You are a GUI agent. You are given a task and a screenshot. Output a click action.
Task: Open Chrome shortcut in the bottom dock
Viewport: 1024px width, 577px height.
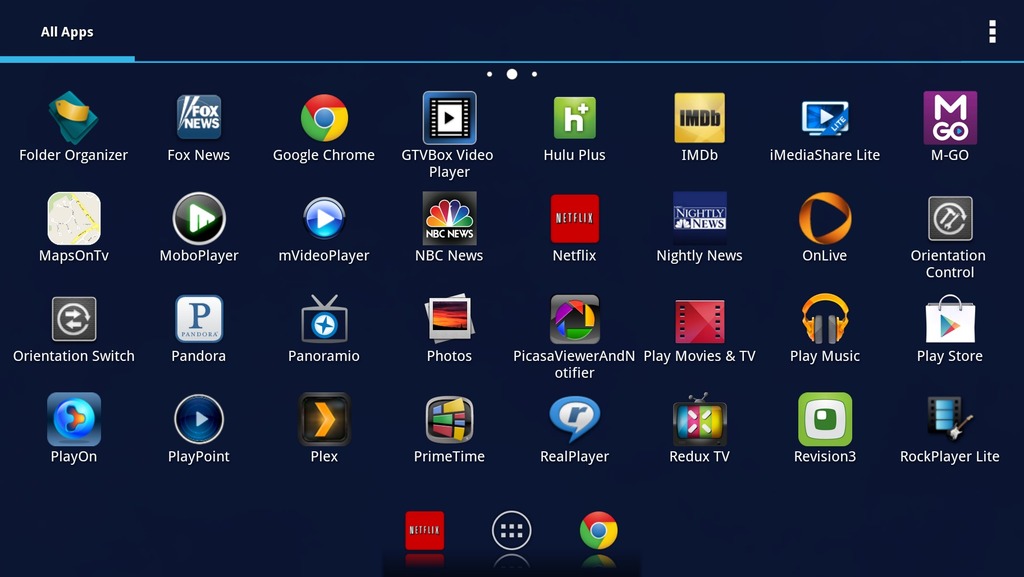click(598, 531)
